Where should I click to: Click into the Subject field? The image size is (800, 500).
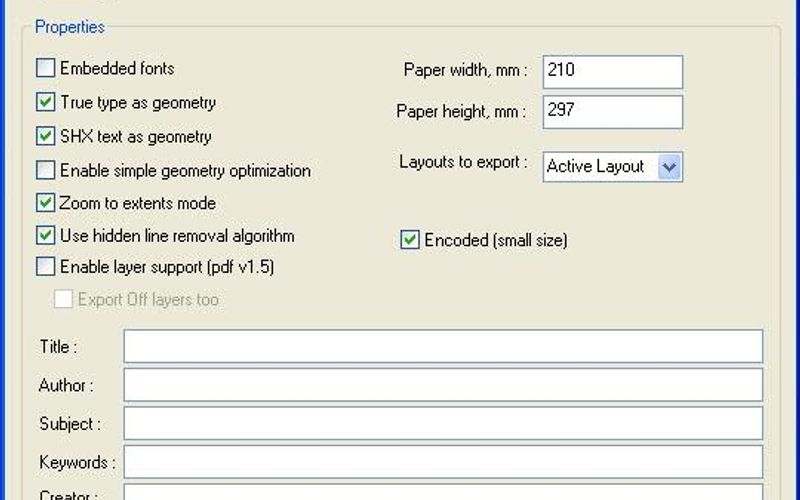click(x=442, y=423)
